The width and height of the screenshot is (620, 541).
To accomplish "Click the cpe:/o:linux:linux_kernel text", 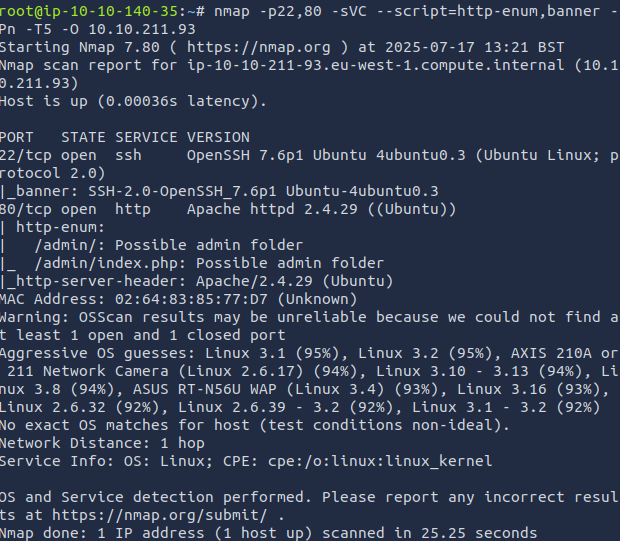I will pyautogui.click(x=380, y=461).
